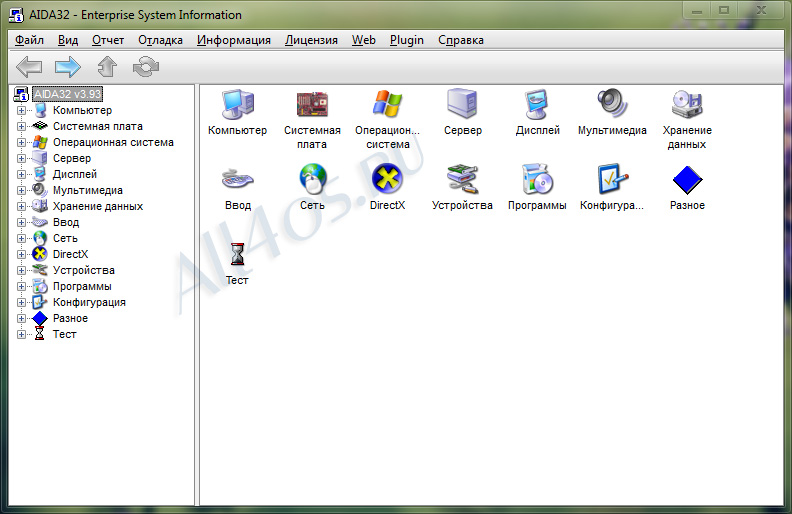Screen dimensions: 792x514
Task: Select Программы in the tree
Action: (82, 286)
